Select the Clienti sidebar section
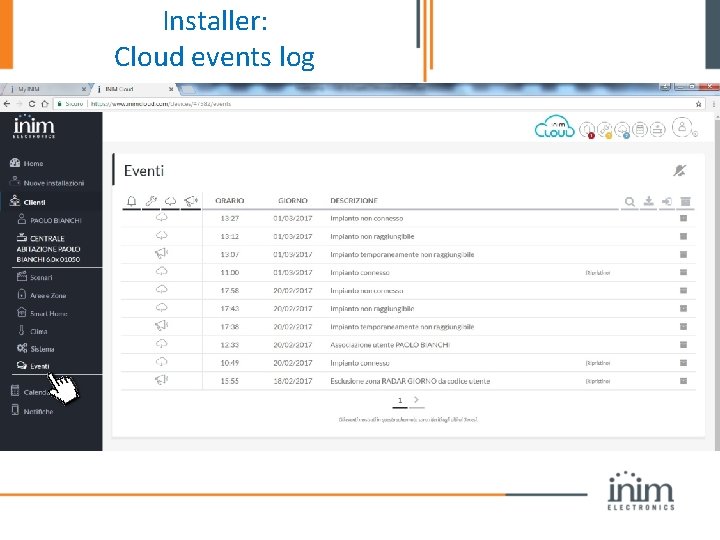This screenshot has height=540, width=720. (x=28, y=202)
